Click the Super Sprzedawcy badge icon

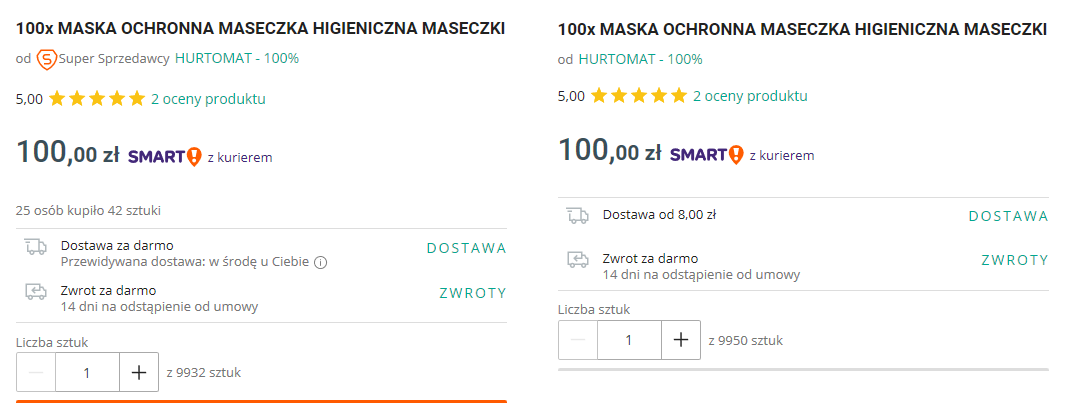coord(46,59)
